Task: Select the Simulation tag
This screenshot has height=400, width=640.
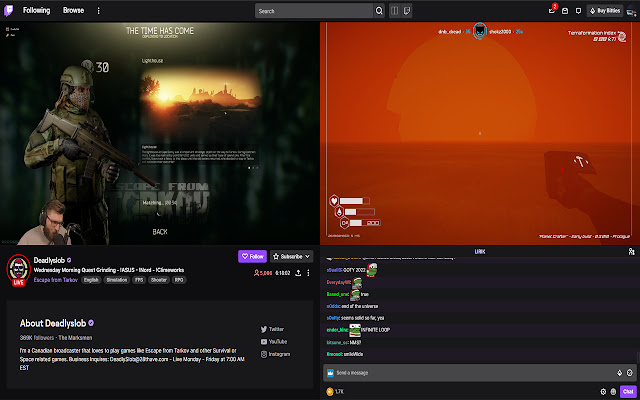Action: [x=117, y=280]
